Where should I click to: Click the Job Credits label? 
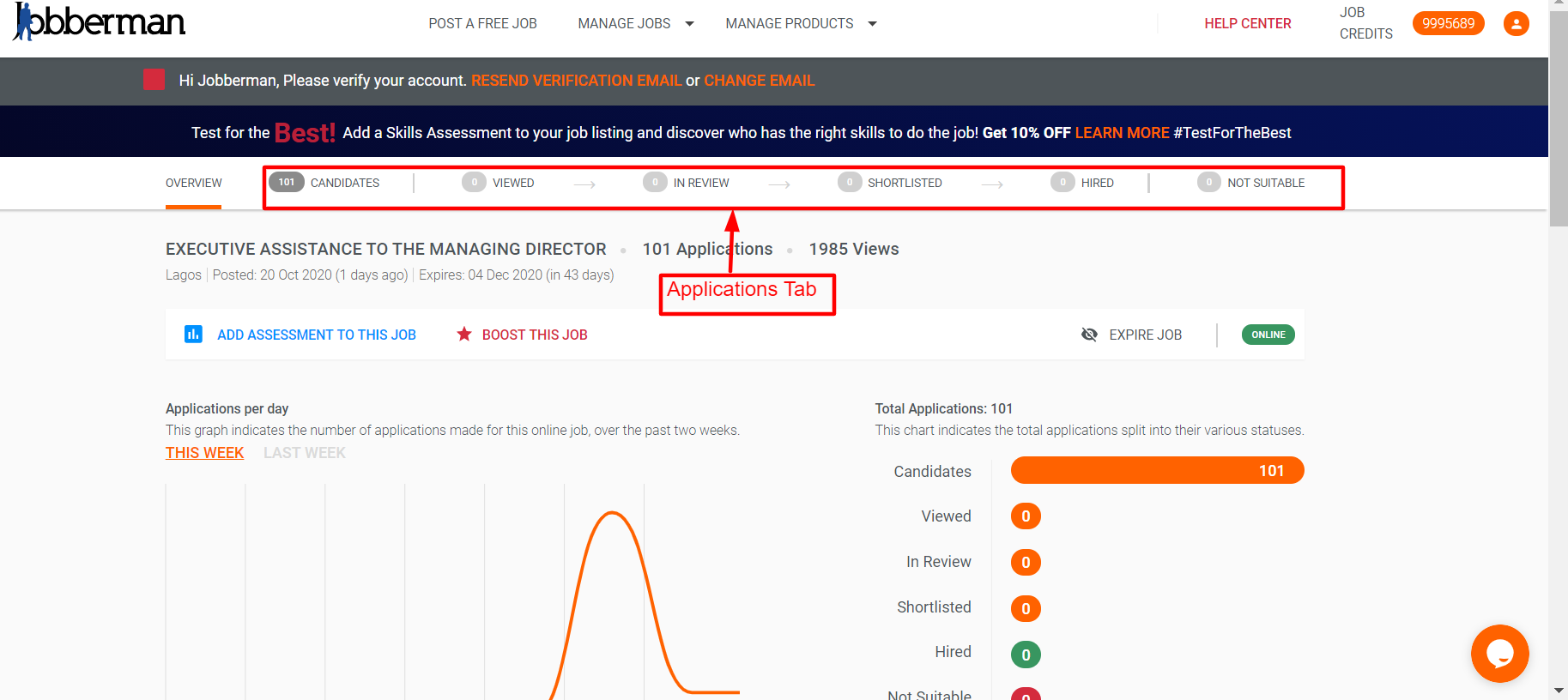[x=1365, y=23]
